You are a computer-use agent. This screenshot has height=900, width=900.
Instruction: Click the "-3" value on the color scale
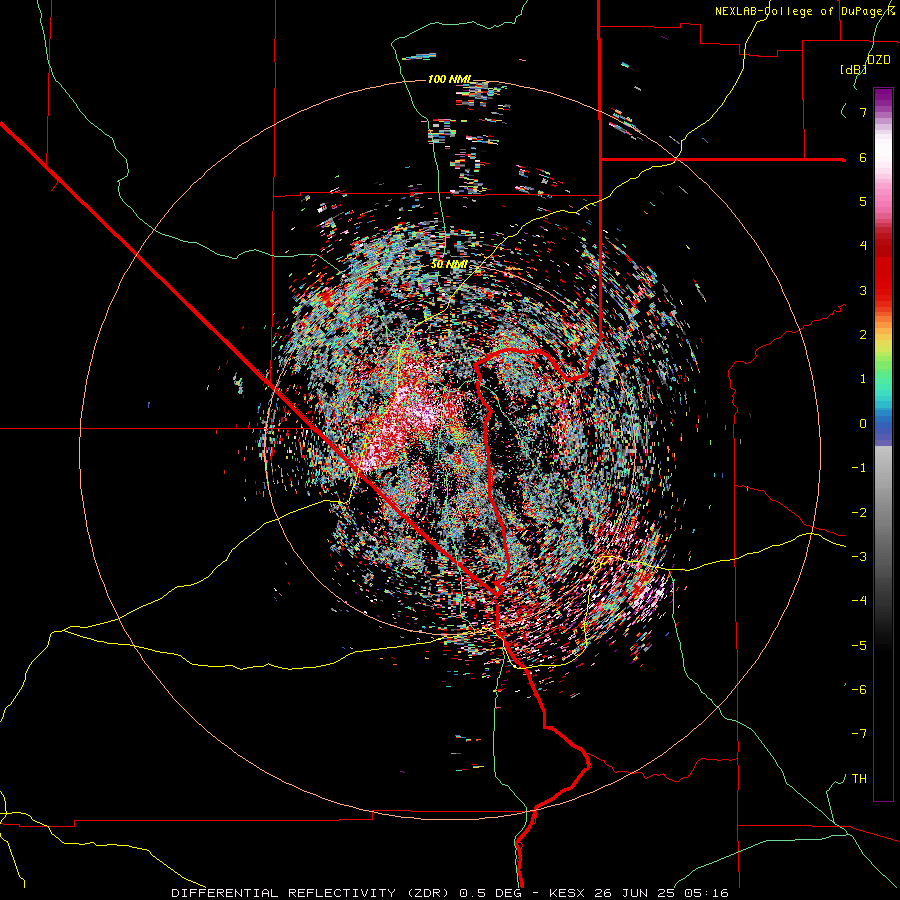click(x=859, y=556)
